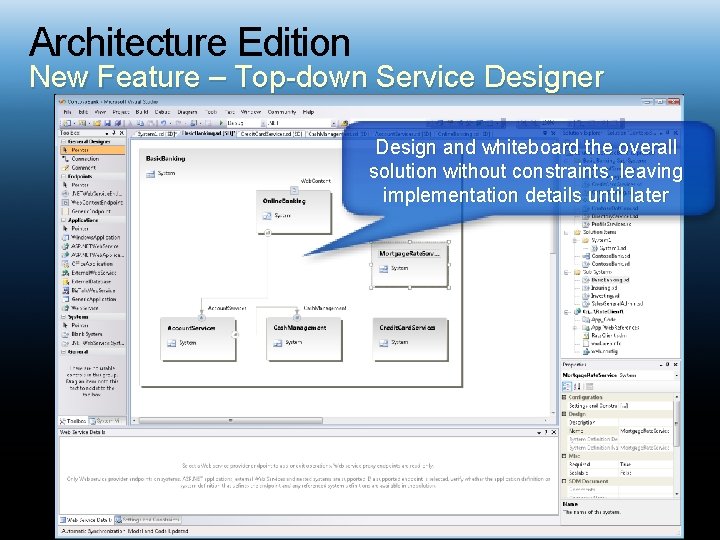Click the Save icon in the toolbar
The image size is (720, 540).
pyautogui.click(x=107, y=123)
